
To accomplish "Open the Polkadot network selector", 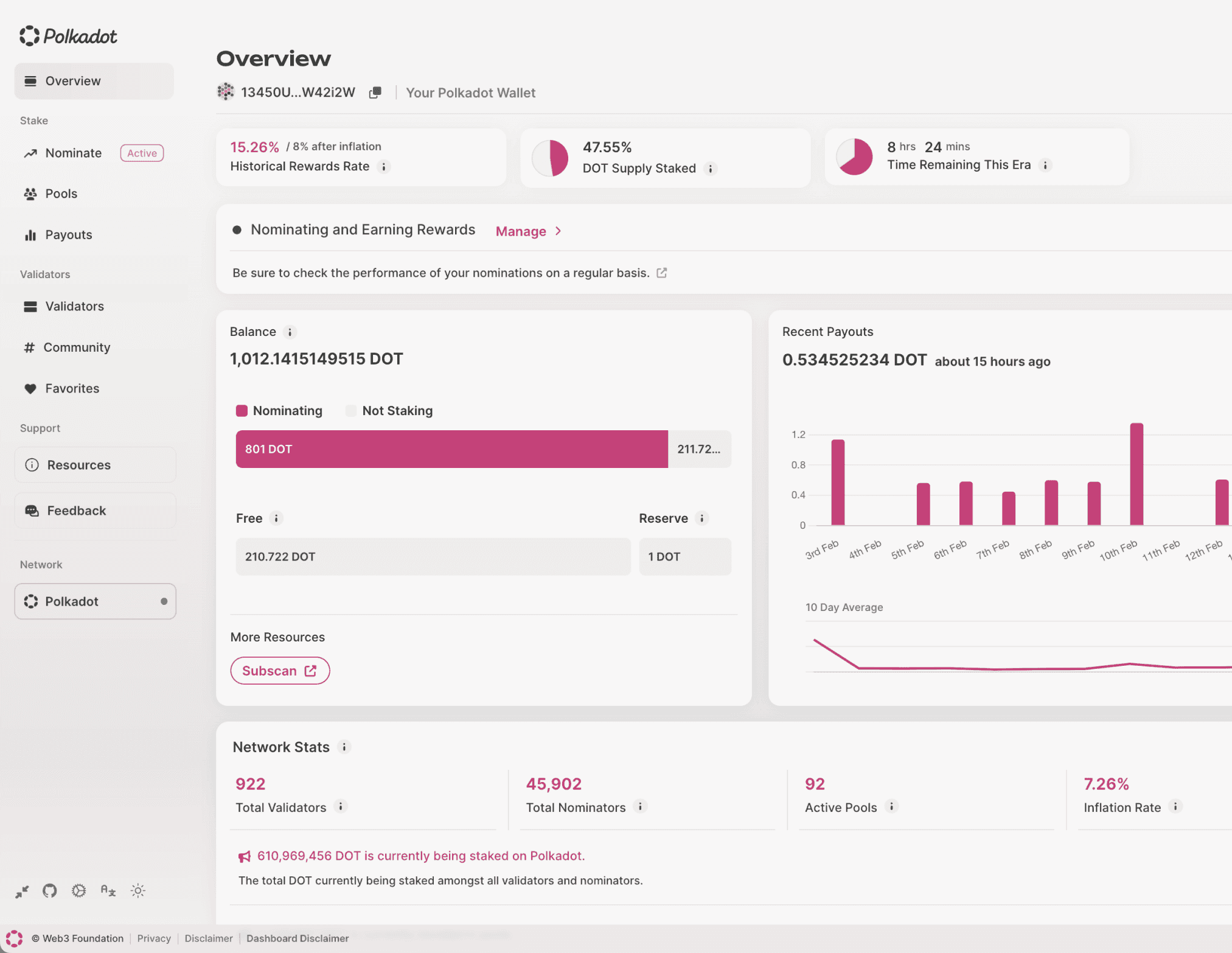I will point(96,601).
